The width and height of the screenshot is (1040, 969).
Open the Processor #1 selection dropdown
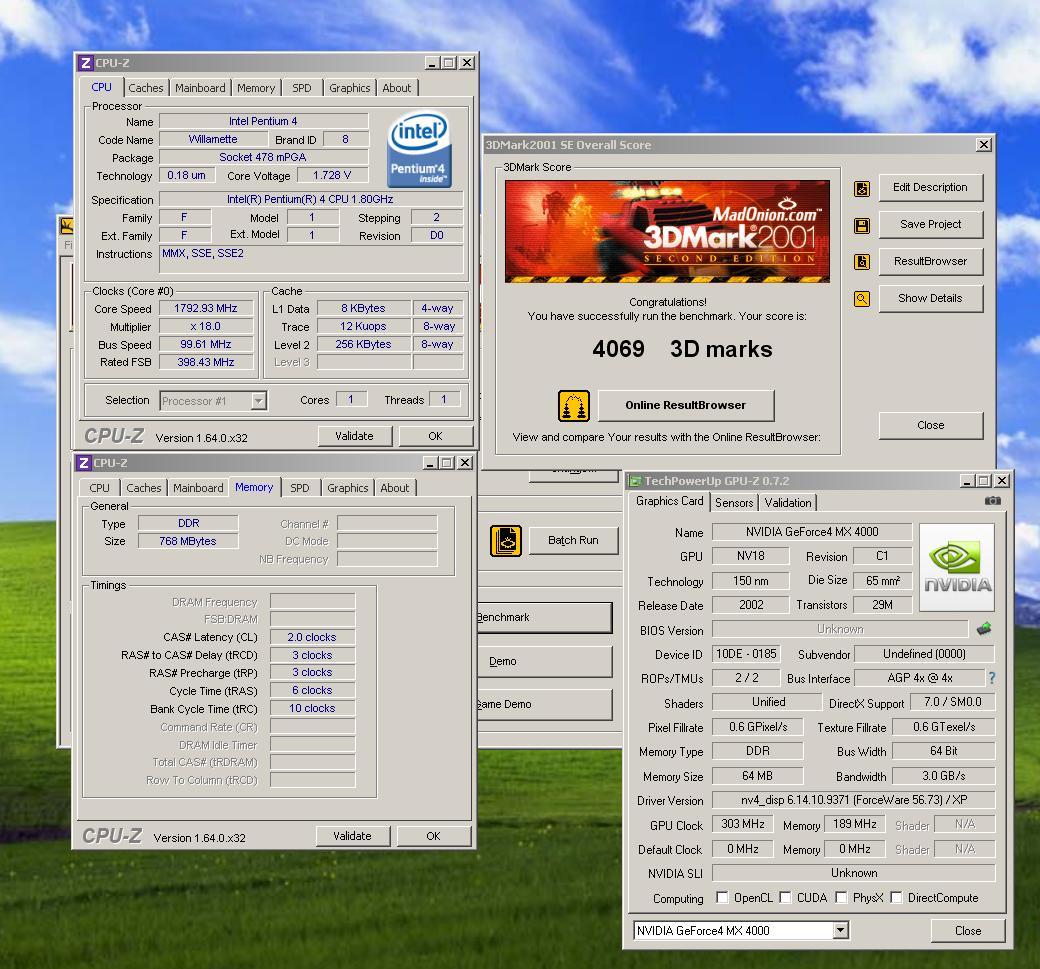(259, 401)
